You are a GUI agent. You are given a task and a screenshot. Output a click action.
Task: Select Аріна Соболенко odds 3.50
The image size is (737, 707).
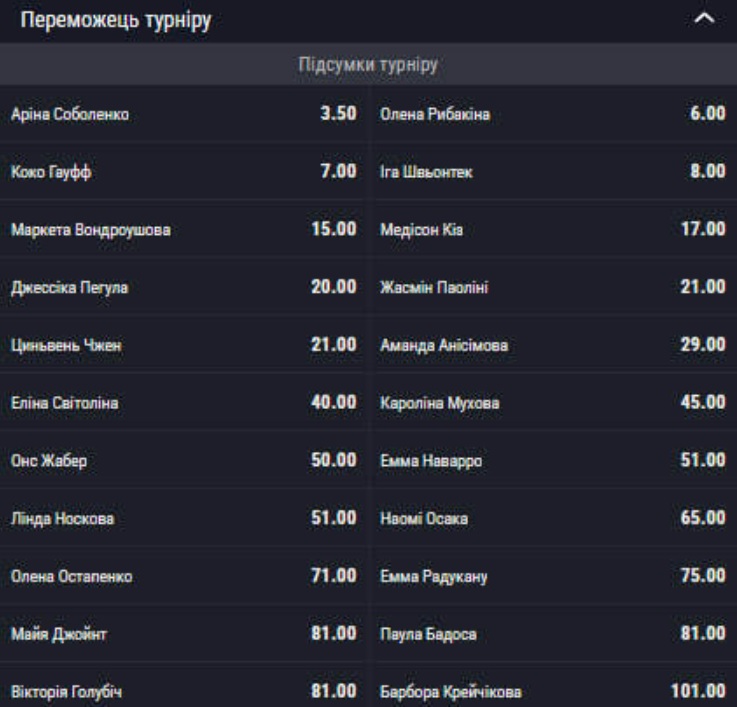(184, 114)
